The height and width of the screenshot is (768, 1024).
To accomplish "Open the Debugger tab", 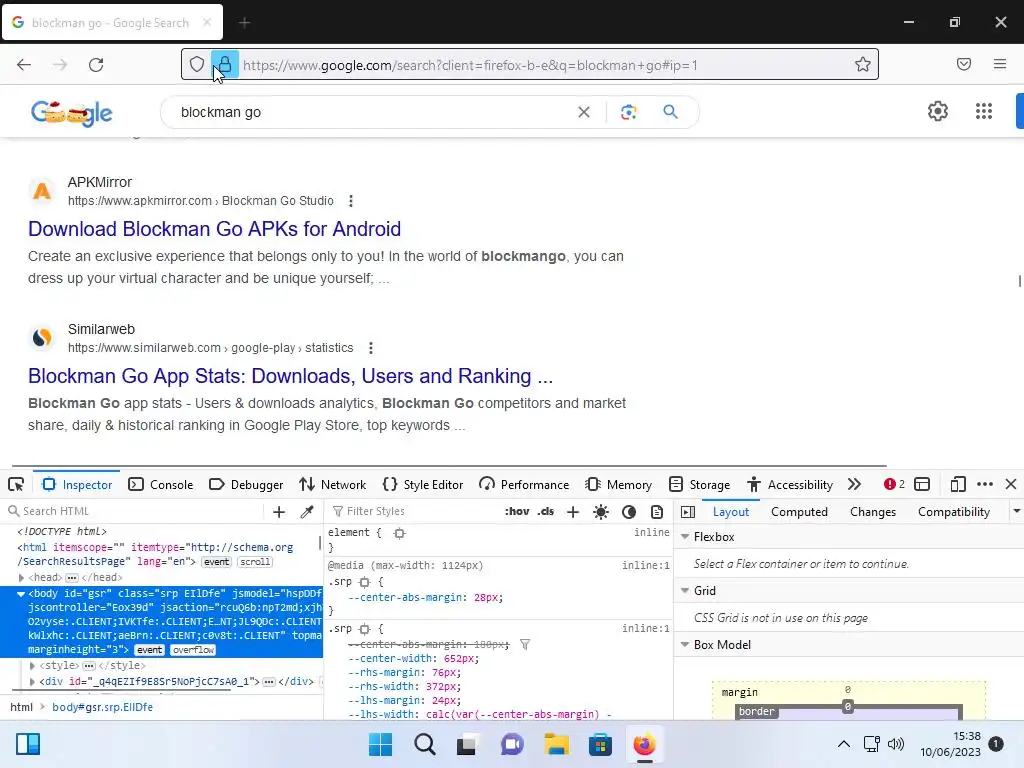I will (246, 485).
